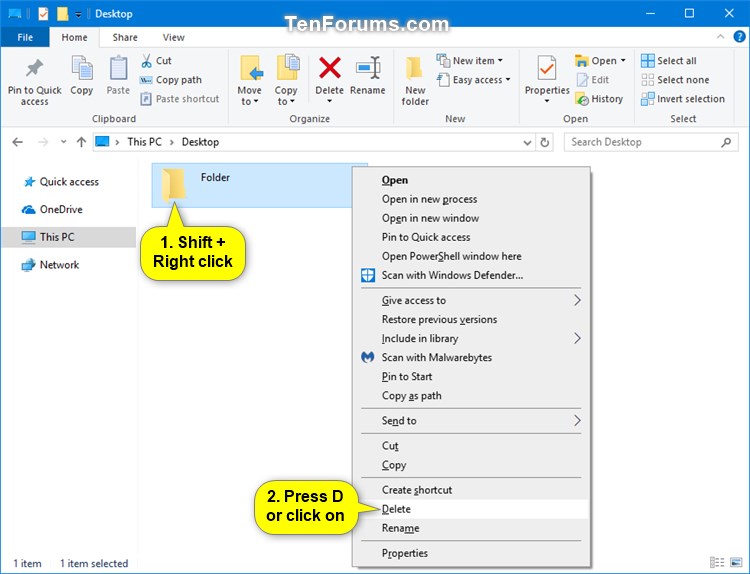Image resolution: width=750 pixels, height=574 pixels.
Task: Choose Rename in the context menu
Action: tap(471, 528)
